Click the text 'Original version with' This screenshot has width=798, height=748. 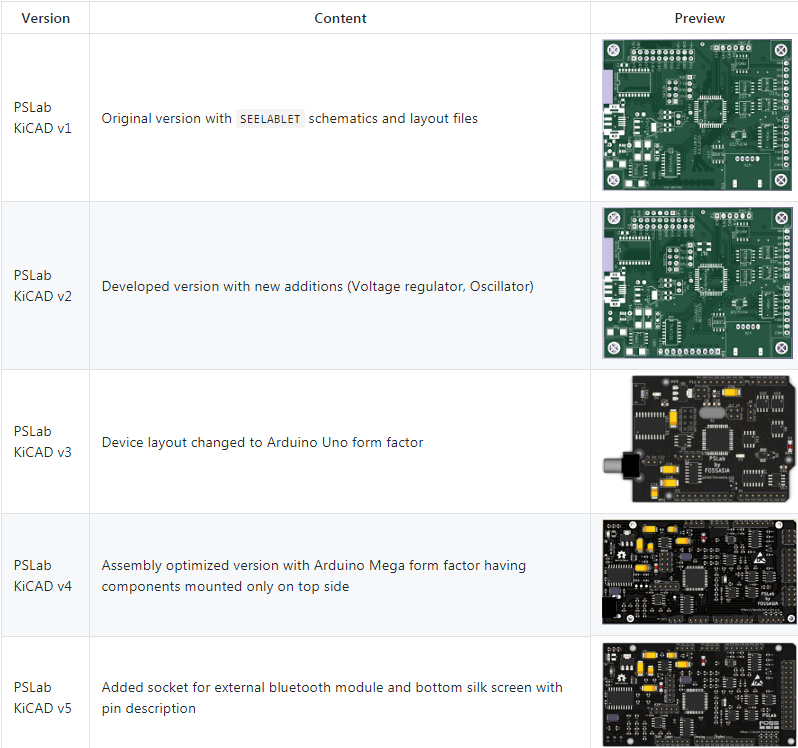(x=166, y=119)
